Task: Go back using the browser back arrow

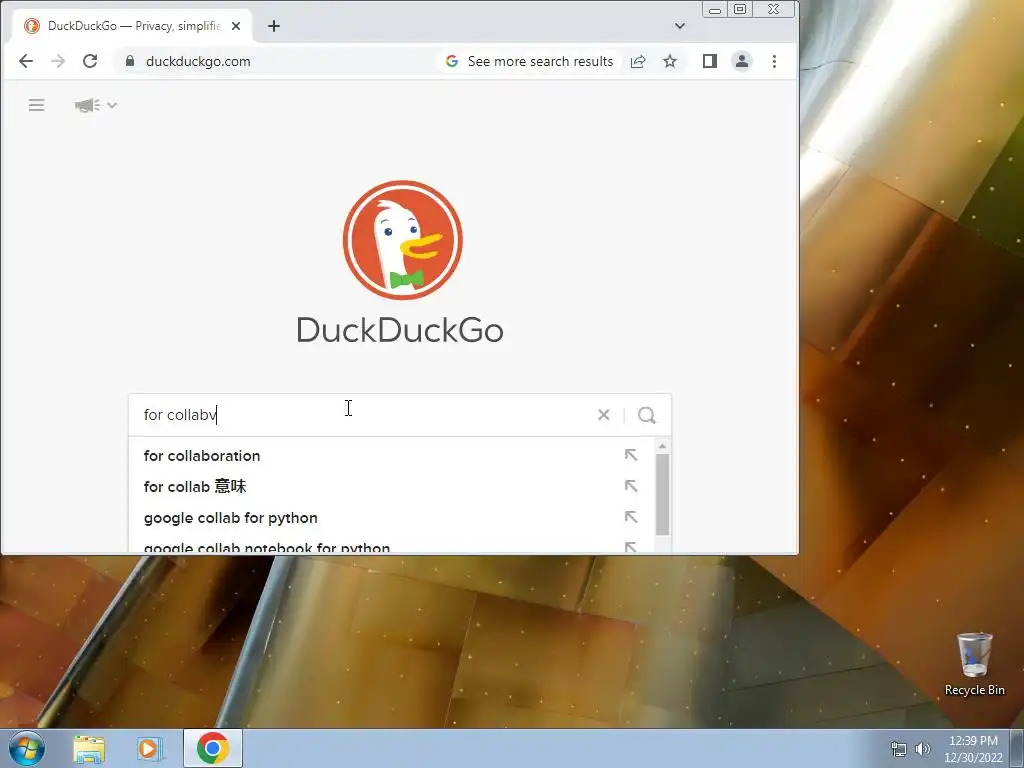Action: coord(26,61)
